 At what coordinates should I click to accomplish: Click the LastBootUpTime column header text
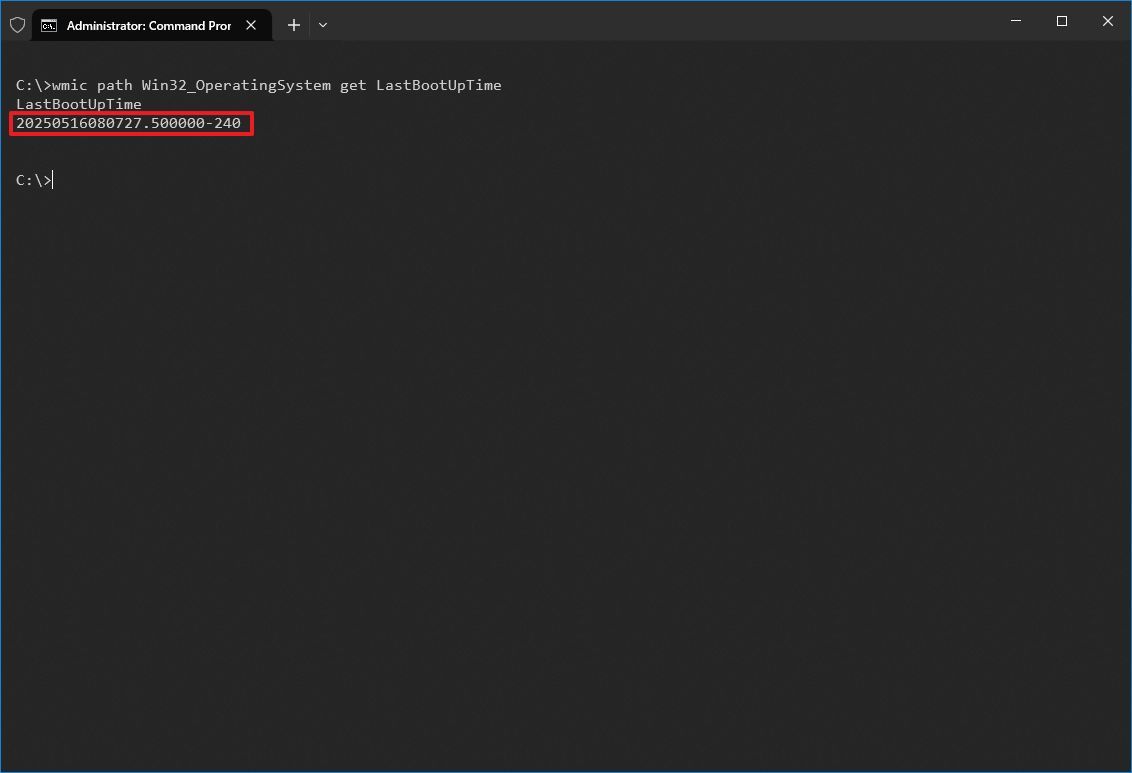pos(78,104)
